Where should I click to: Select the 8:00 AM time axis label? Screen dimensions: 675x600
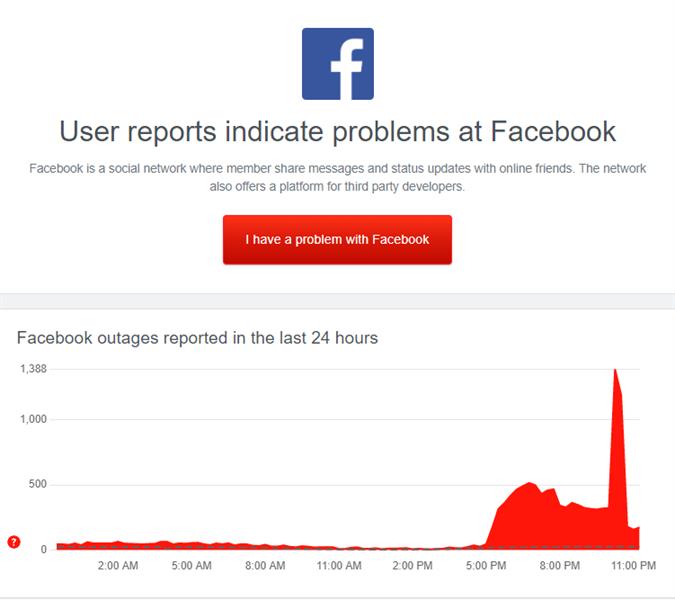265,566
